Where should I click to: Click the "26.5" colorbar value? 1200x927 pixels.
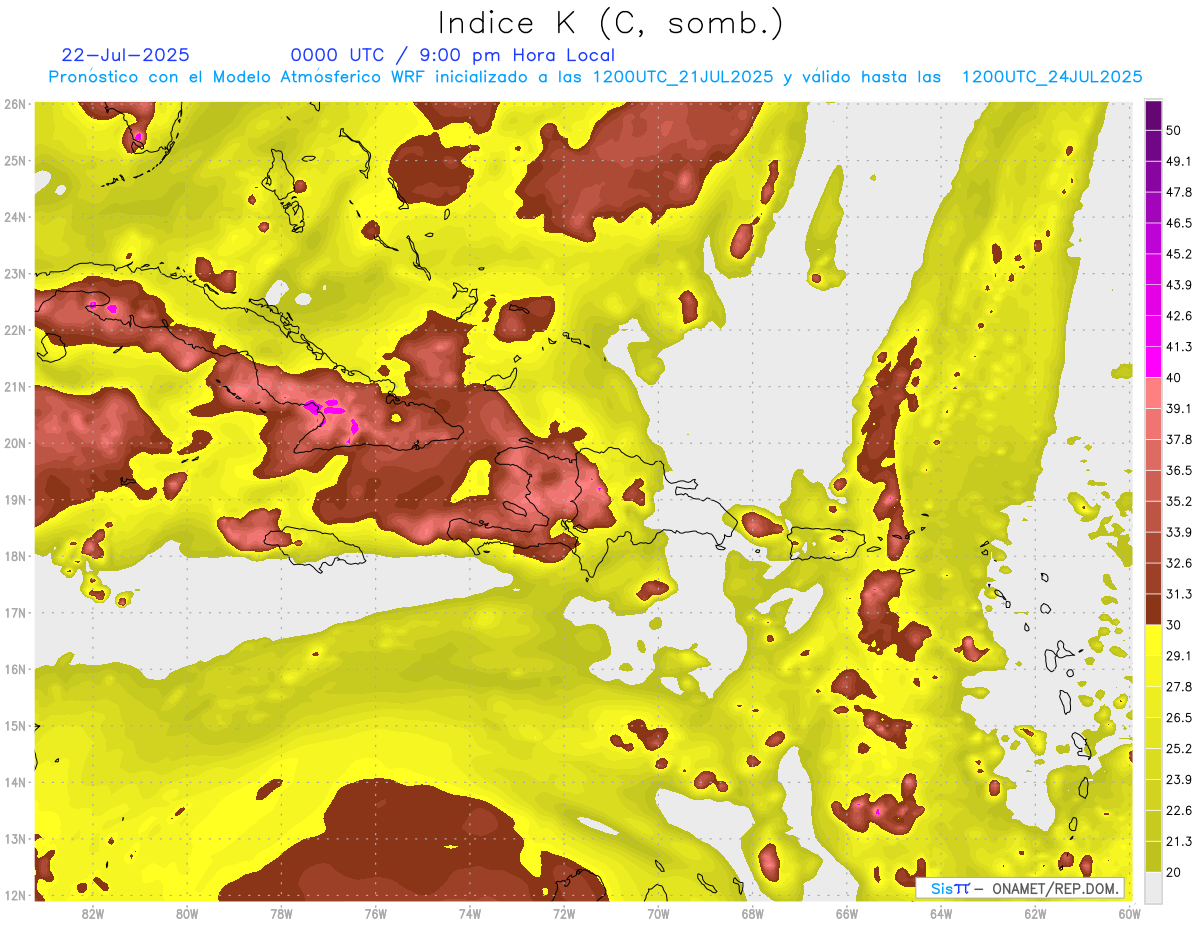tap(1179, 718)
